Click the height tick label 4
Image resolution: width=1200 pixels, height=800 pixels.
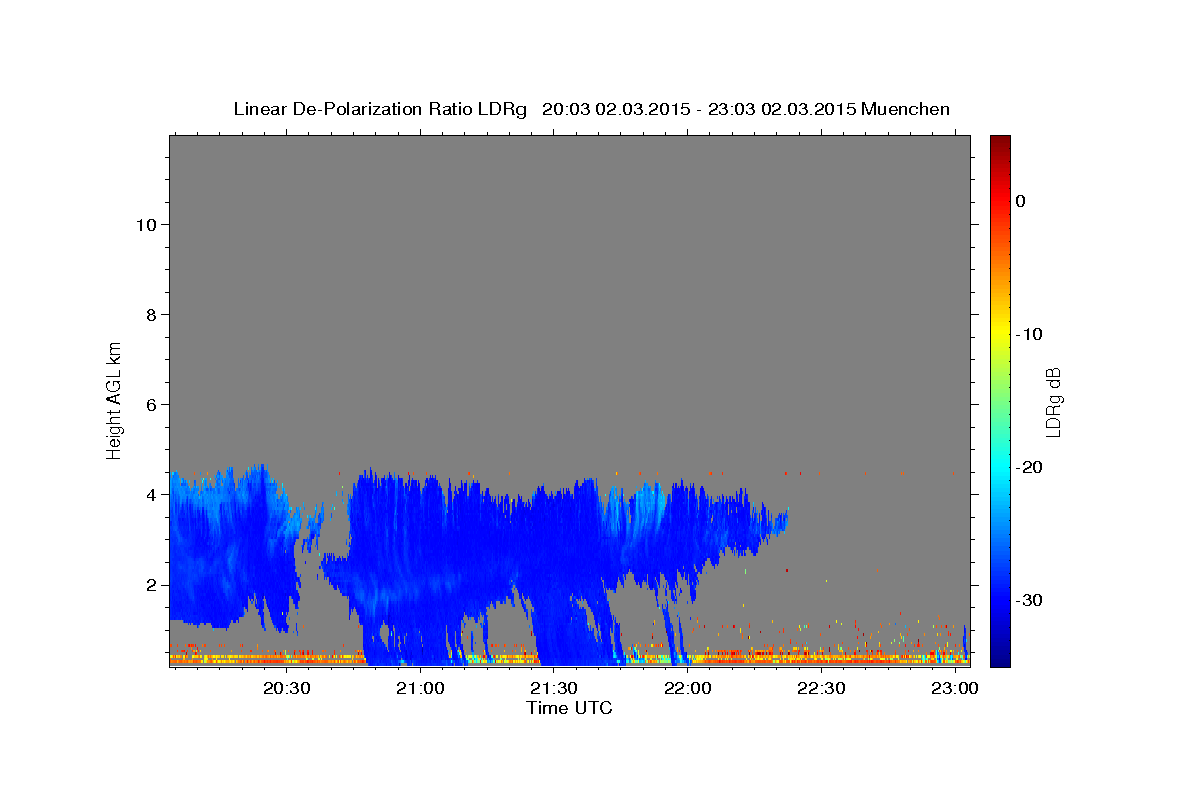coord(149,494)
